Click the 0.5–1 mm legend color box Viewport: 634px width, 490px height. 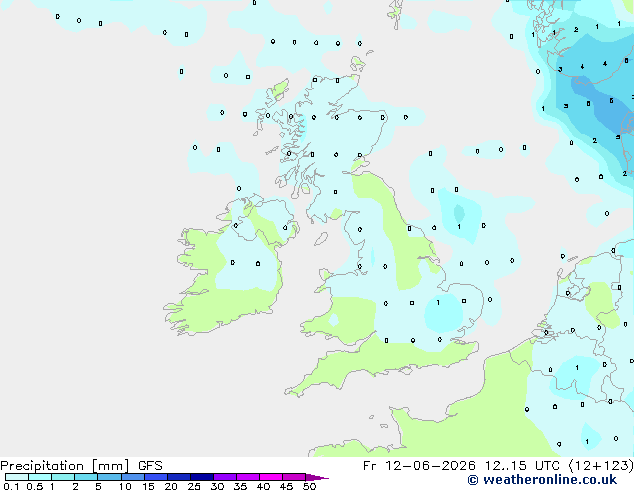coord(40,477)
